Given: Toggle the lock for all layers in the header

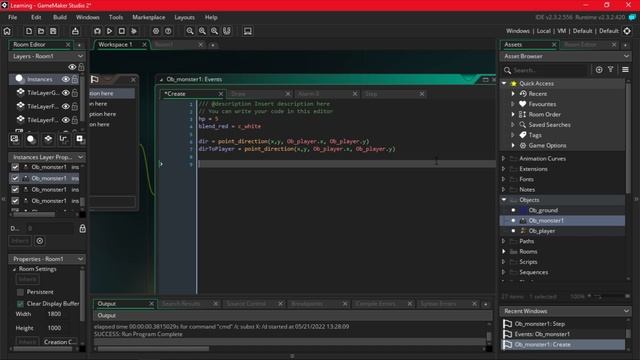Looking at the screenshot, I should (x=81, y=67).
